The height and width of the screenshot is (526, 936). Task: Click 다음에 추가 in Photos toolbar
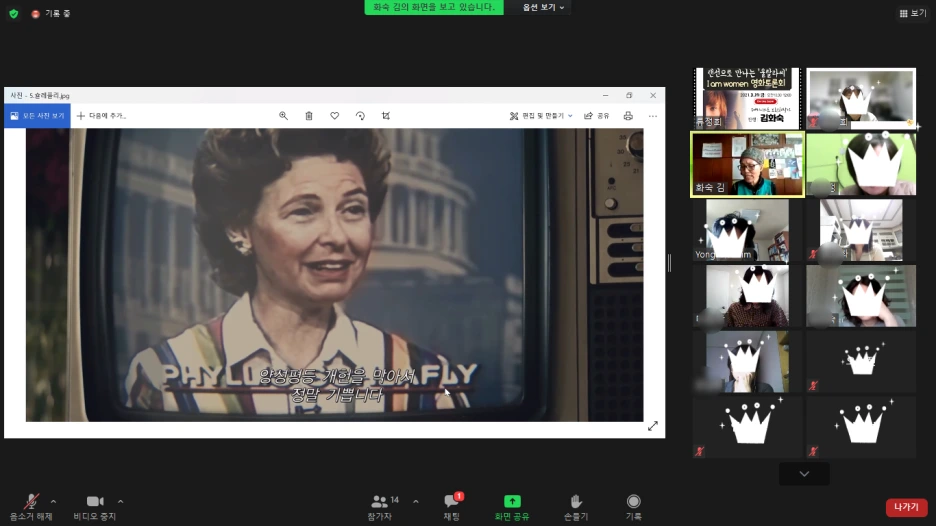(101, 116)
